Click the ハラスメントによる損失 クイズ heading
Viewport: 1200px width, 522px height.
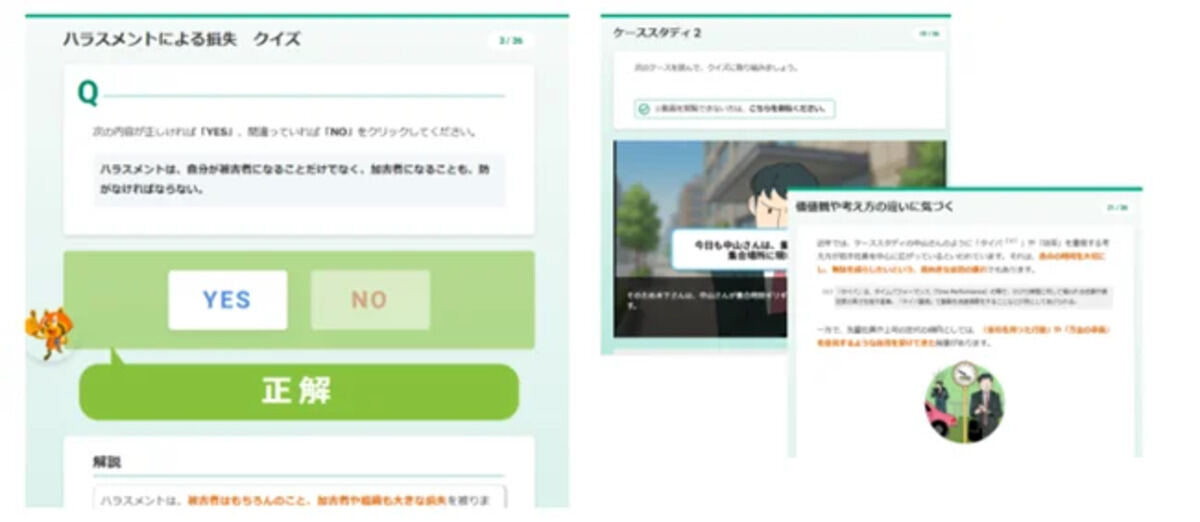coord(181,40)
